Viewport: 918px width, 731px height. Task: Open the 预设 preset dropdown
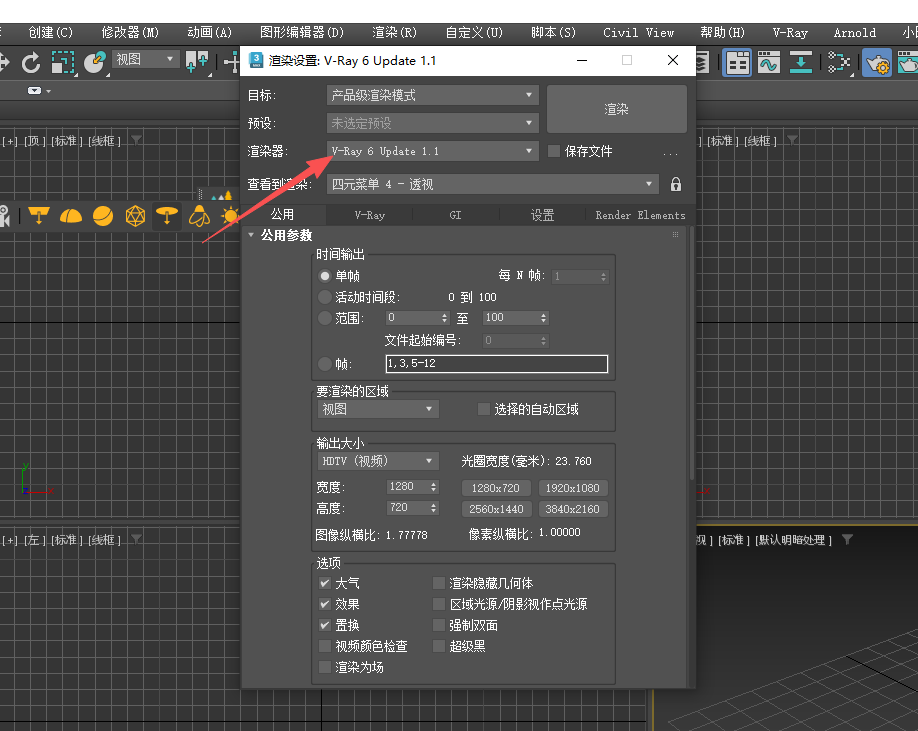coord(432,123)
